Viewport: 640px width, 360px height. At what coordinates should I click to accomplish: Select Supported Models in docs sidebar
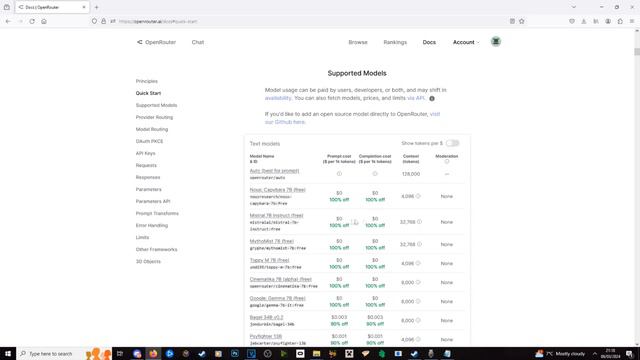pyautogui.click(x=156, y=105)
